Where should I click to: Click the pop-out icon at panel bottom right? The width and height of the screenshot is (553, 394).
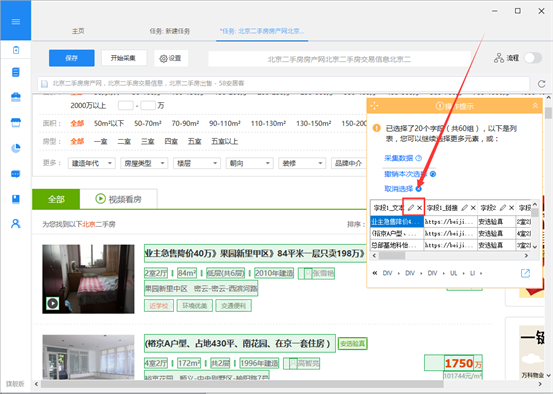pyautogui.click(x=525, y=273)
